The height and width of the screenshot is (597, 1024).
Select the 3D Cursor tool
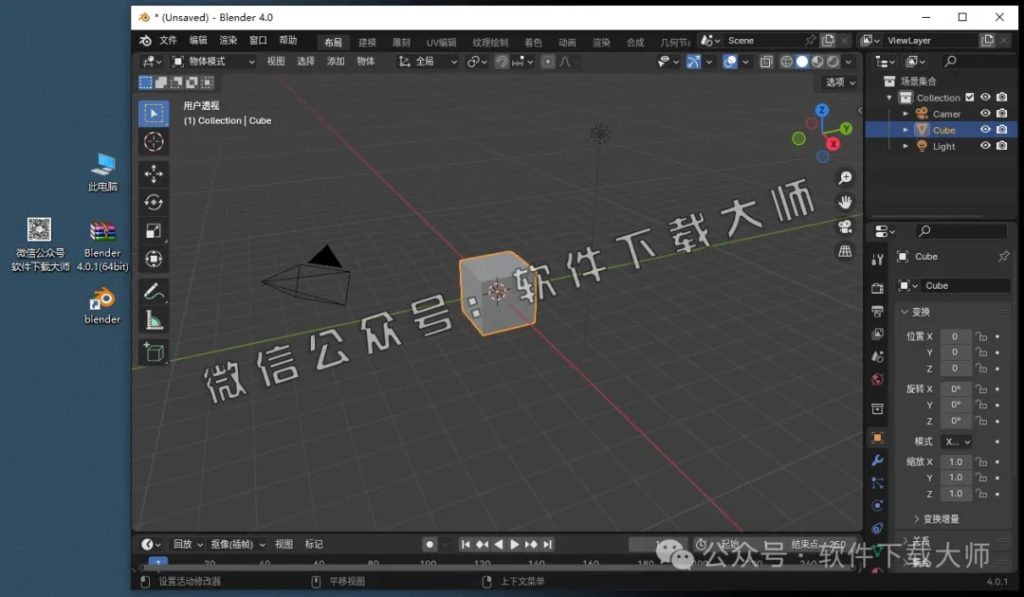153,138
